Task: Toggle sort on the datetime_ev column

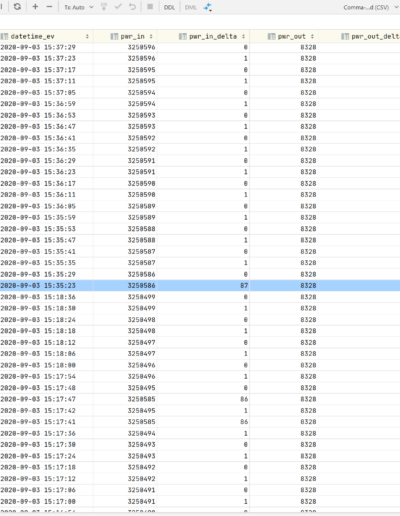Action: (87, 36)
